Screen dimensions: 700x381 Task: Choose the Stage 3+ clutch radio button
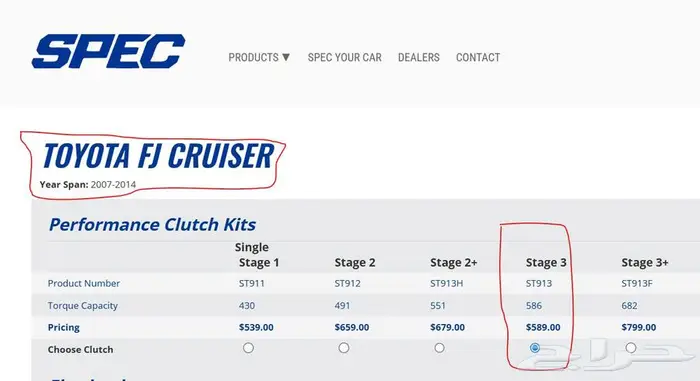tap(631, 348)
